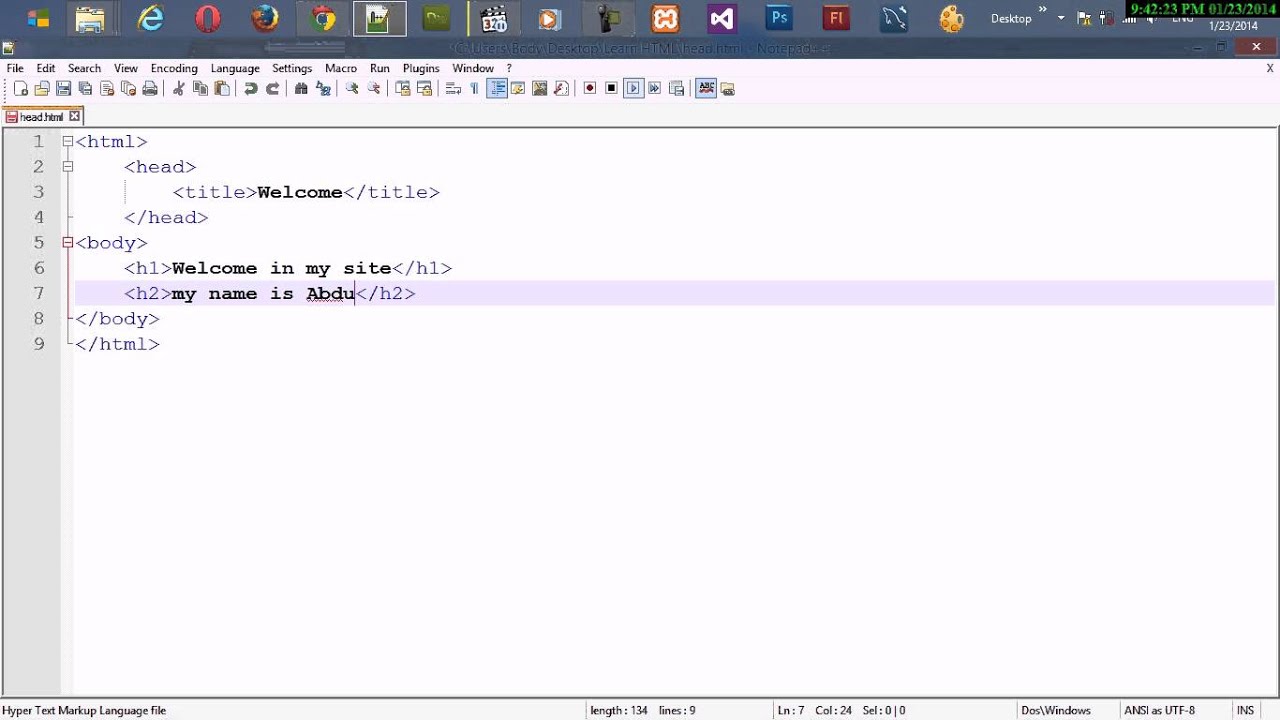The width and height of the screenshot is (1280, 720).
Task: Open Photoshop from the taskbar
Action: pyautogui.click(x=778, y=18)
